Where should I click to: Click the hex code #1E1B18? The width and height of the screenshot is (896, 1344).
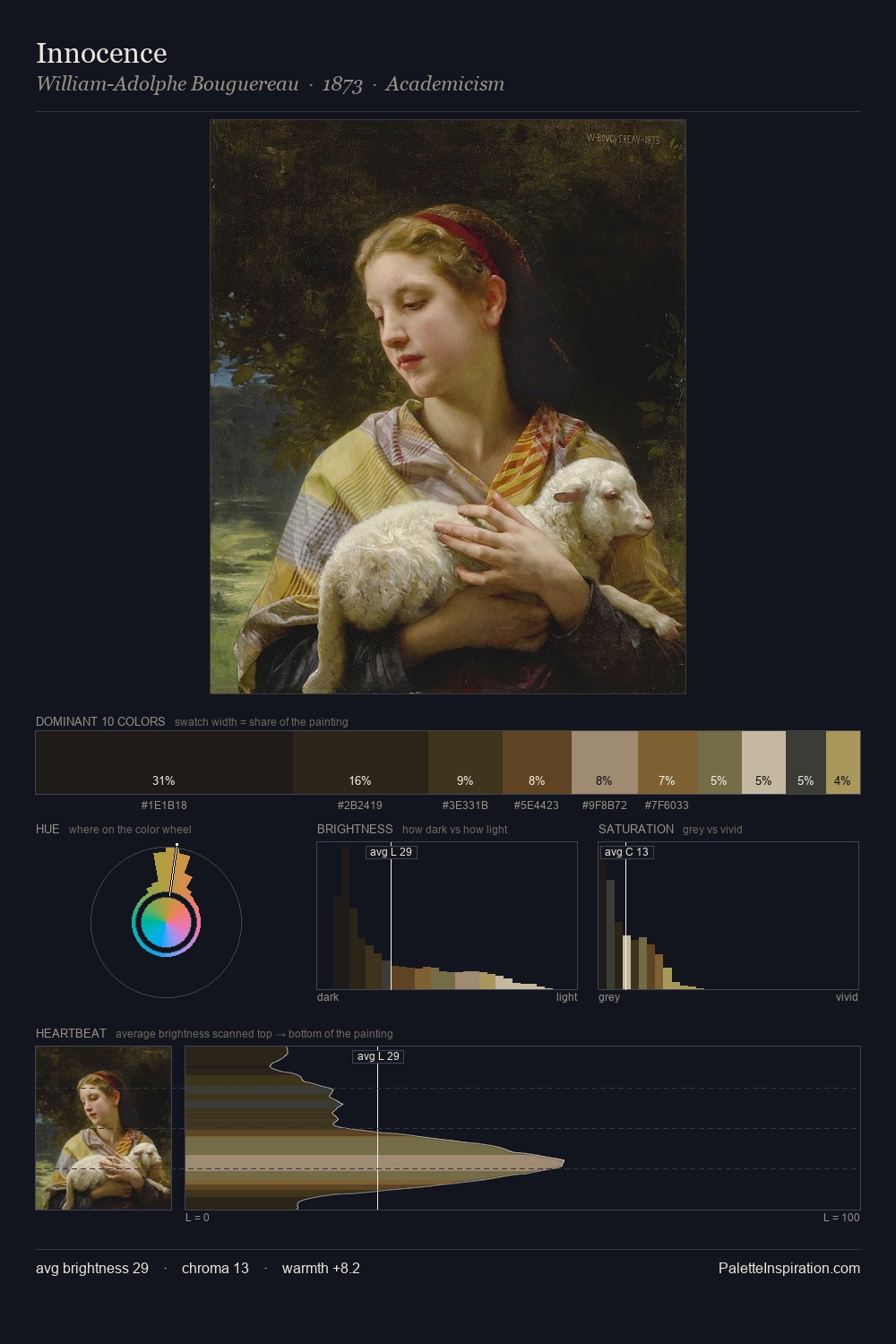(x=164, y=806)
